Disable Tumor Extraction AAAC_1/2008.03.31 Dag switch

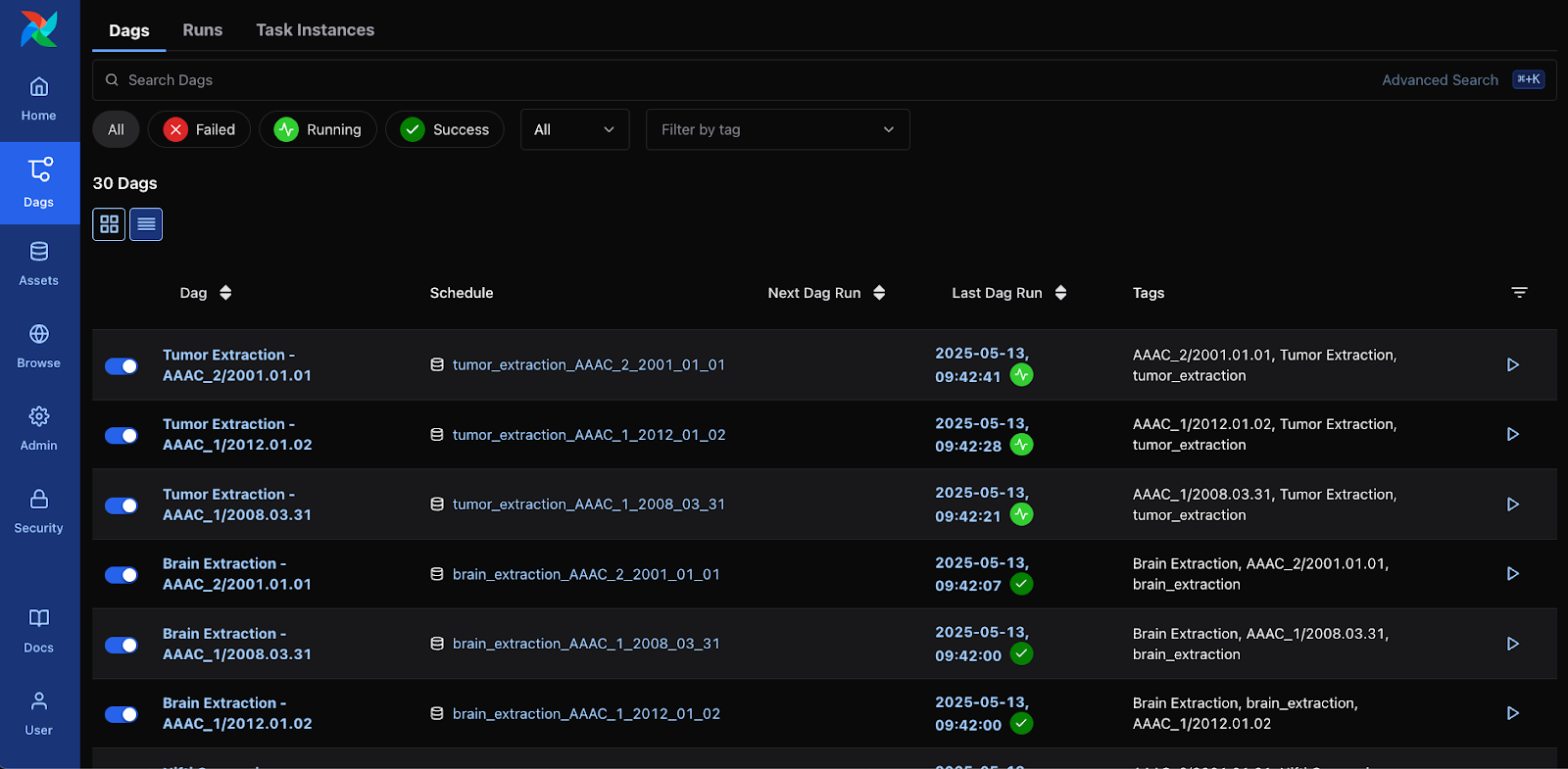[122, 505]
